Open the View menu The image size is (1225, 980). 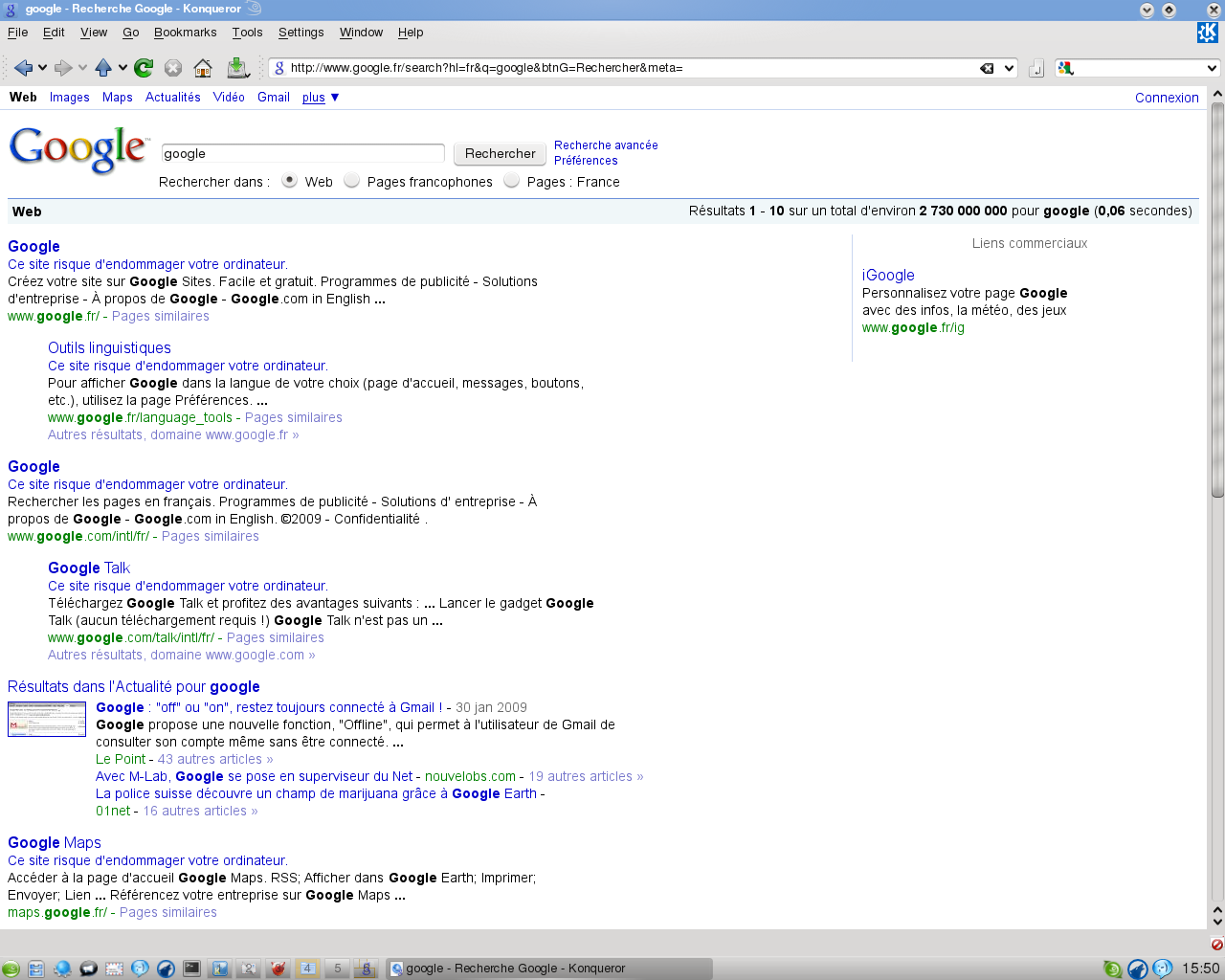[x=94, y=33]
